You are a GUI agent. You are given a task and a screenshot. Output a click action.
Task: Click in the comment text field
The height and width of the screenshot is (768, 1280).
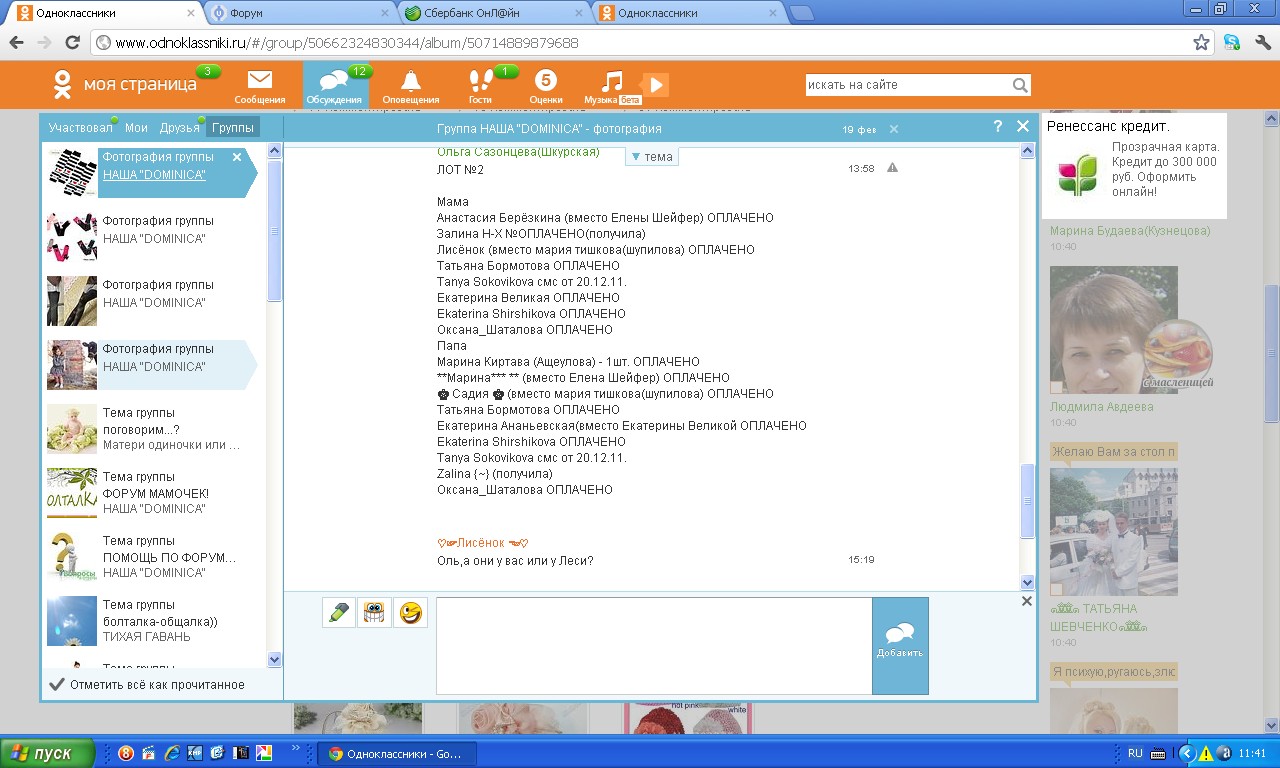click(x=654, y=645)
